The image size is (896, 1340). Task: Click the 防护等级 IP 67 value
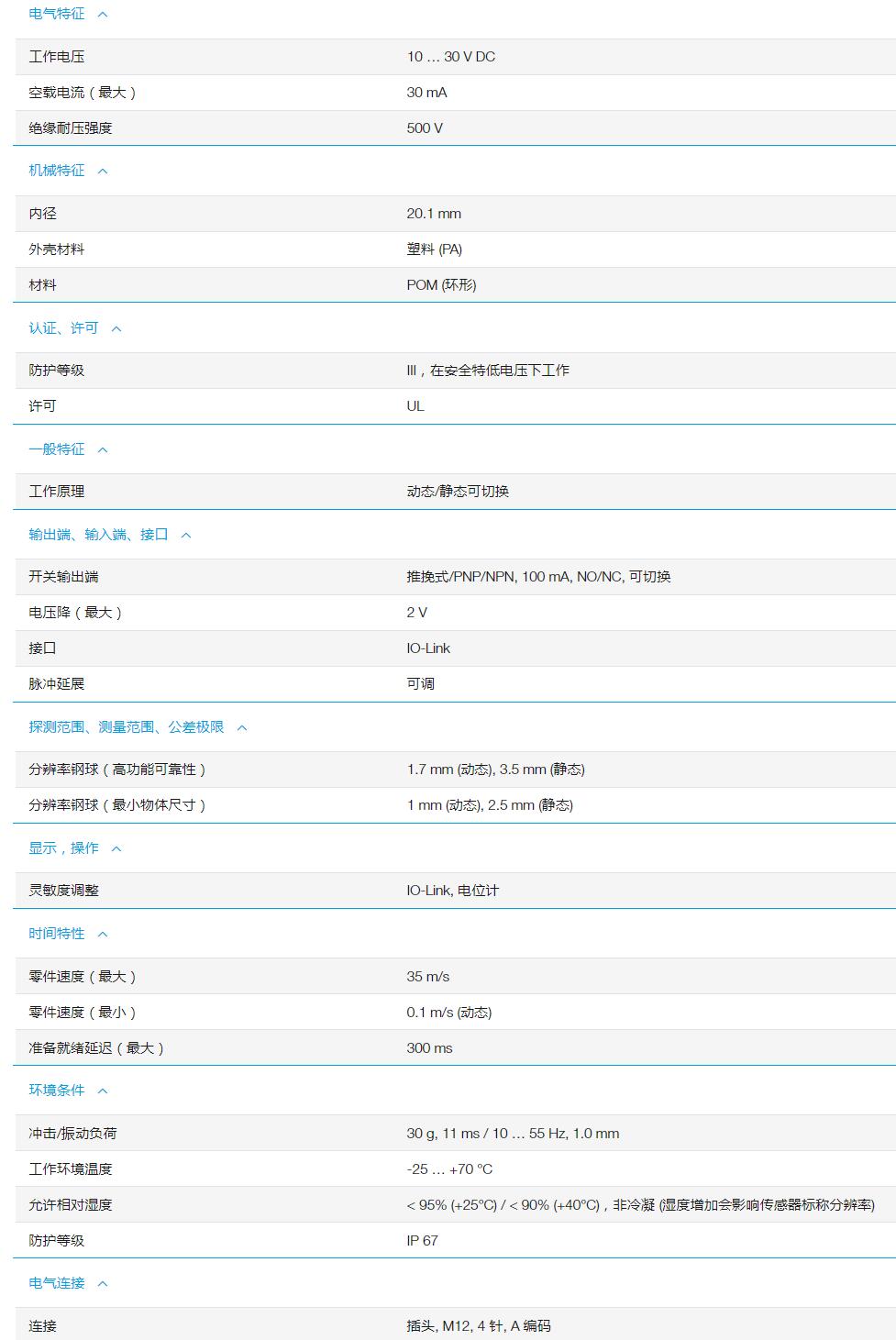(423, 1240)
